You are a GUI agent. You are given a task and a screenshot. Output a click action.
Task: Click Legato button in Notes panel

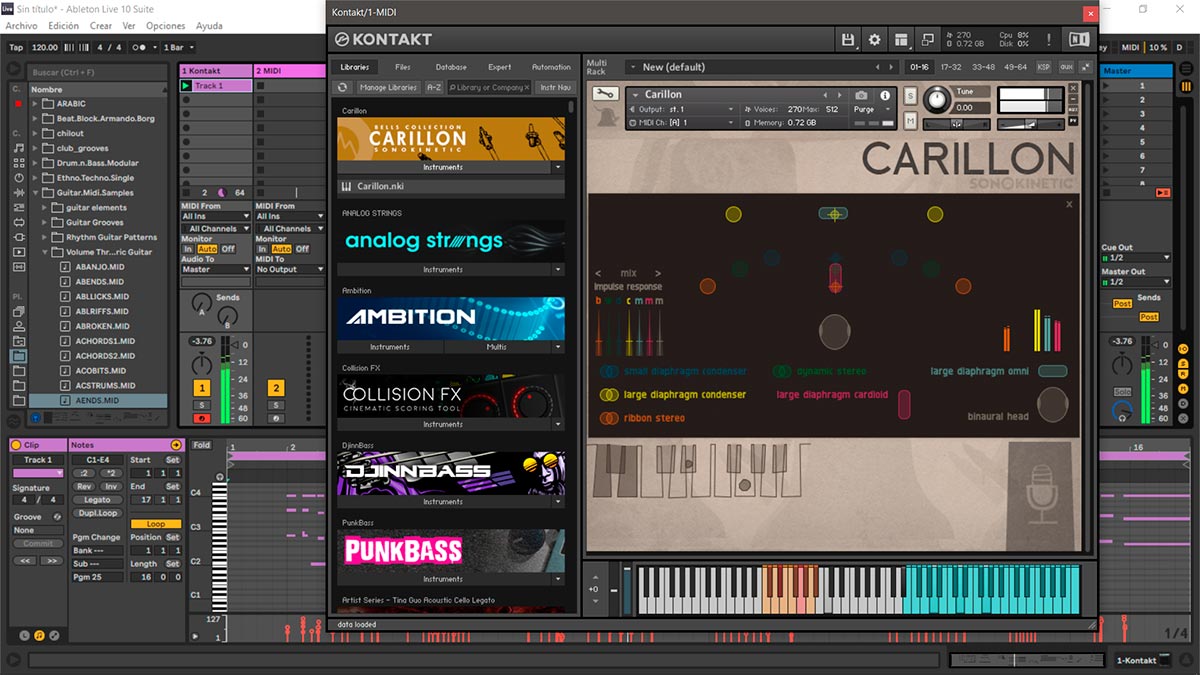(97, 500)
